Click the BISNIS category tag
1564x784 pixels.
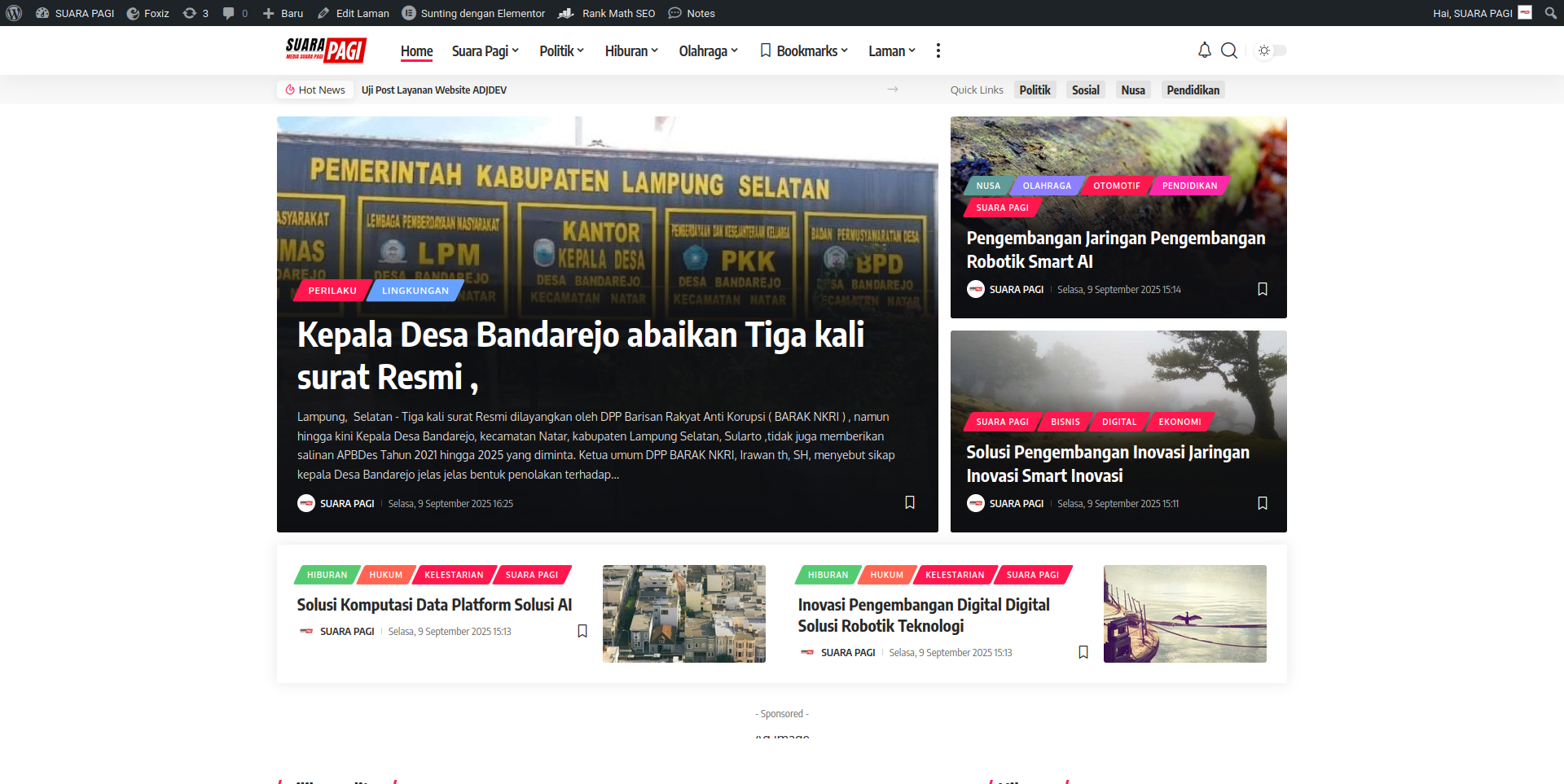[1065, 422]
